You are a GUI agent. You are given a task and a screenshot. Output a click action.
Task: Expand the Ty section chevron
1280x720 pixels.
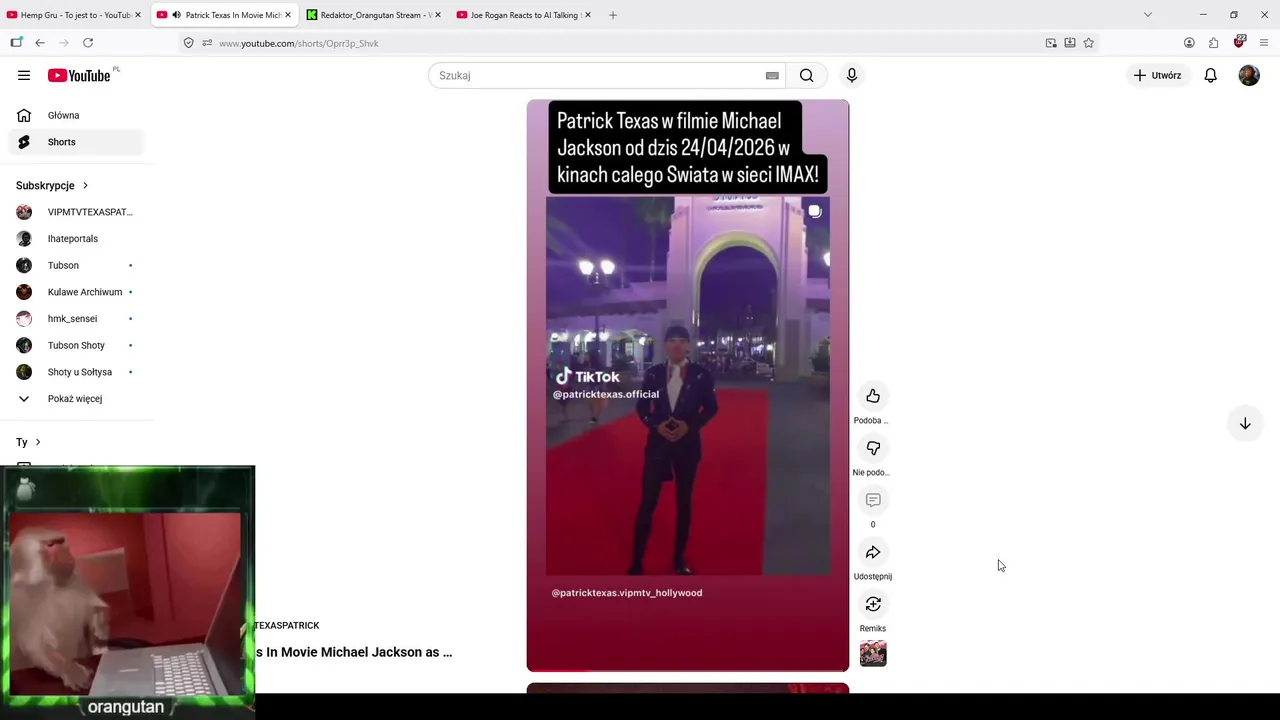(38, 442)
